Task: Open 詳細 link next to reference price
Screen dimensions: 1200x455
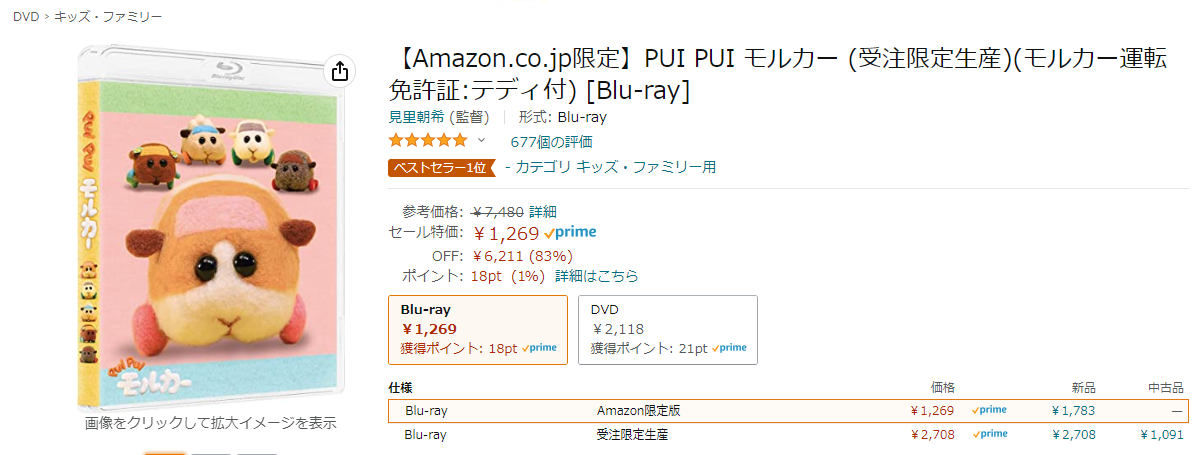Action: (x=543, y=211)
